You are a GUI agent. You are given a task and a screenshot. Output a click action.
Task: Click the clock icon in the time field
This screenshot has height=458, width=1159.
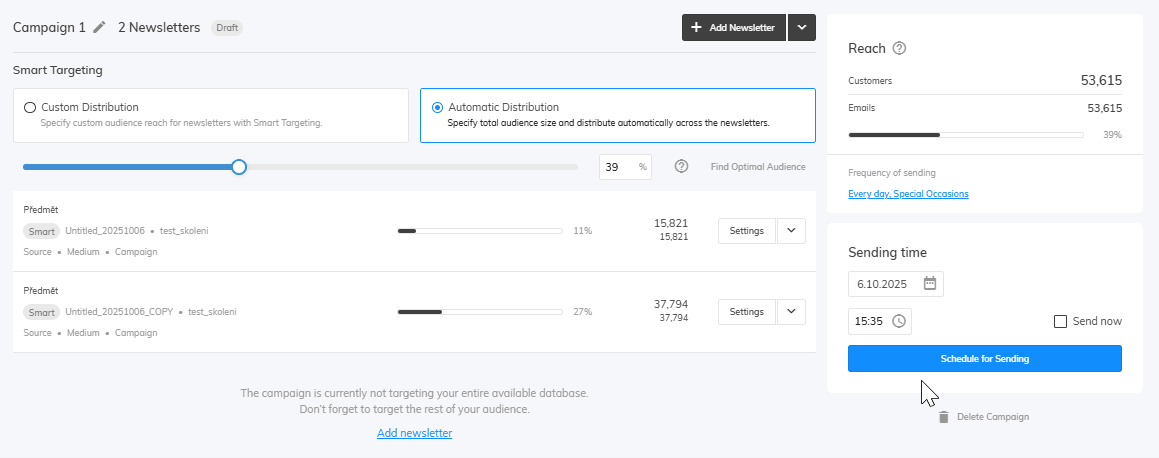898,321
